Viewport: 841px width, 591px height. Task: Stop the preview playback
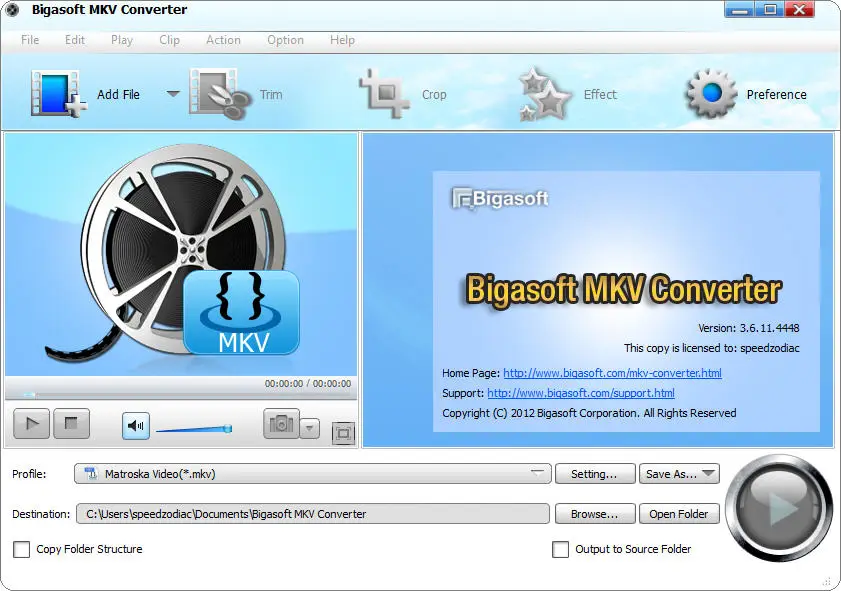[71, 424]
